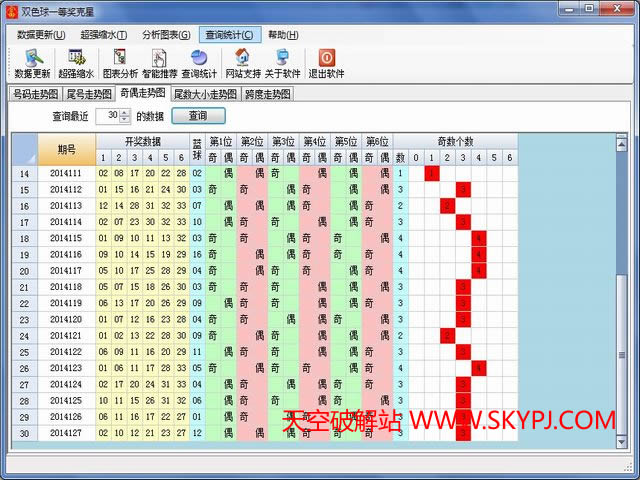Click the 退出软件 exit icon
Image resolution: width=640 pixels, height=480 pixels.
click(326, 63)
